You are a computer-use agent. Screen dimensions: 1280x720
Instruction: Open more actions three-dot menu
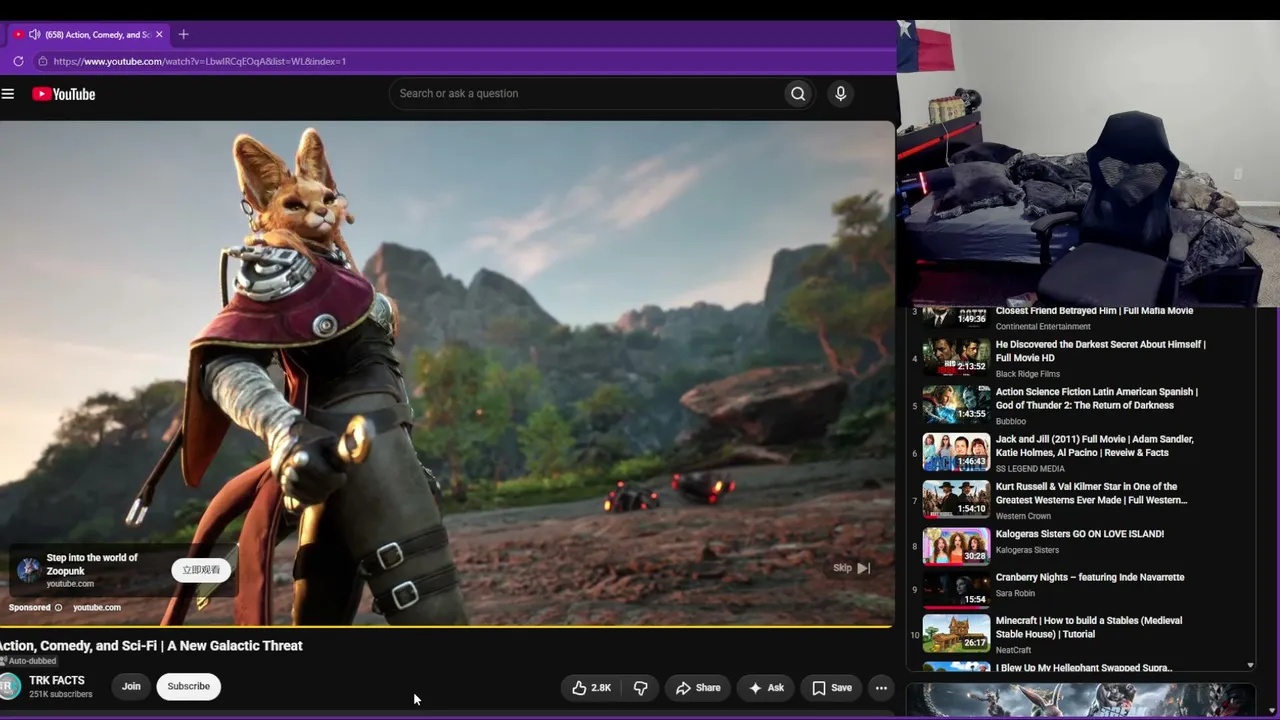[x=881, y=688]
